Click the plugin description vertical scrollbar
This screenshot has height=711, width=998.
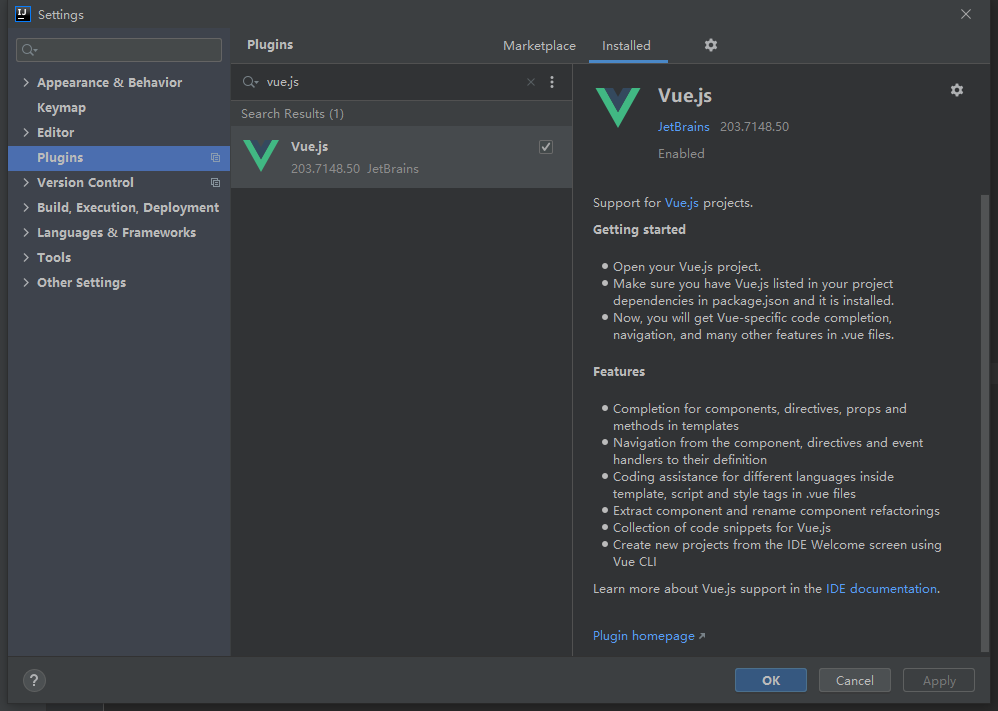pos(985,420)
